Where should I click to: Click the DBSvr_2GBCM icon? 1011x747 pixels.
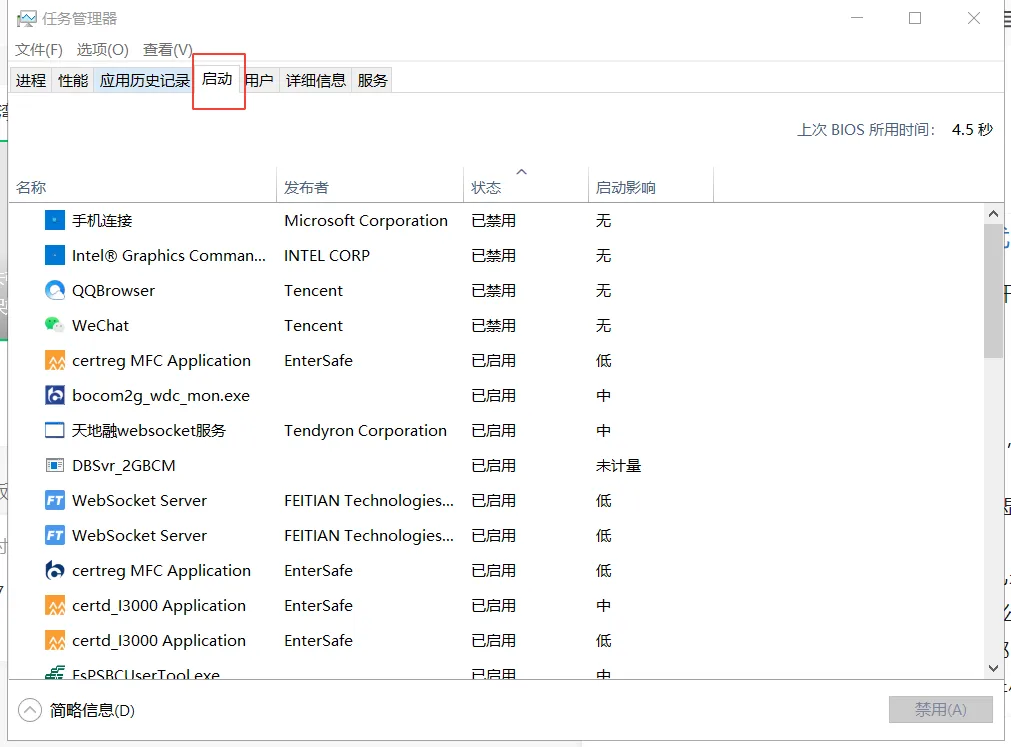coord(55,465)
